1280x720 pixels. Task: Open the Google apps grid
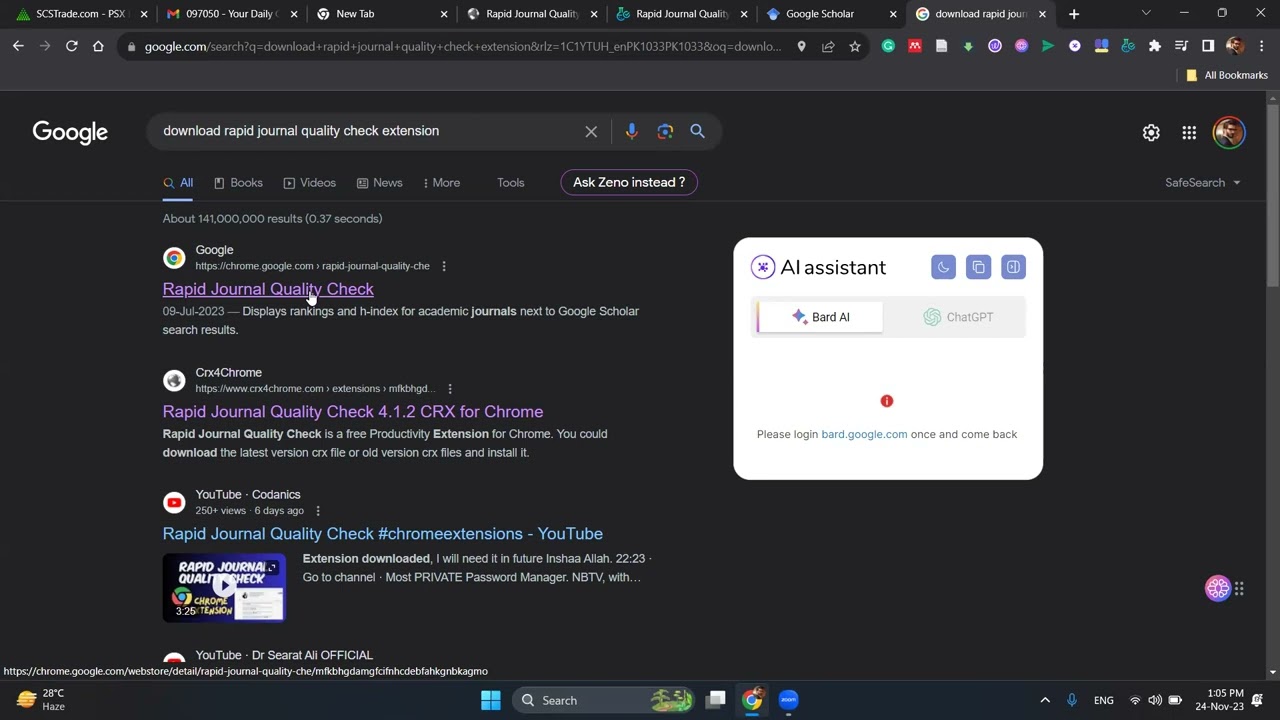[x=1189, y=132]
